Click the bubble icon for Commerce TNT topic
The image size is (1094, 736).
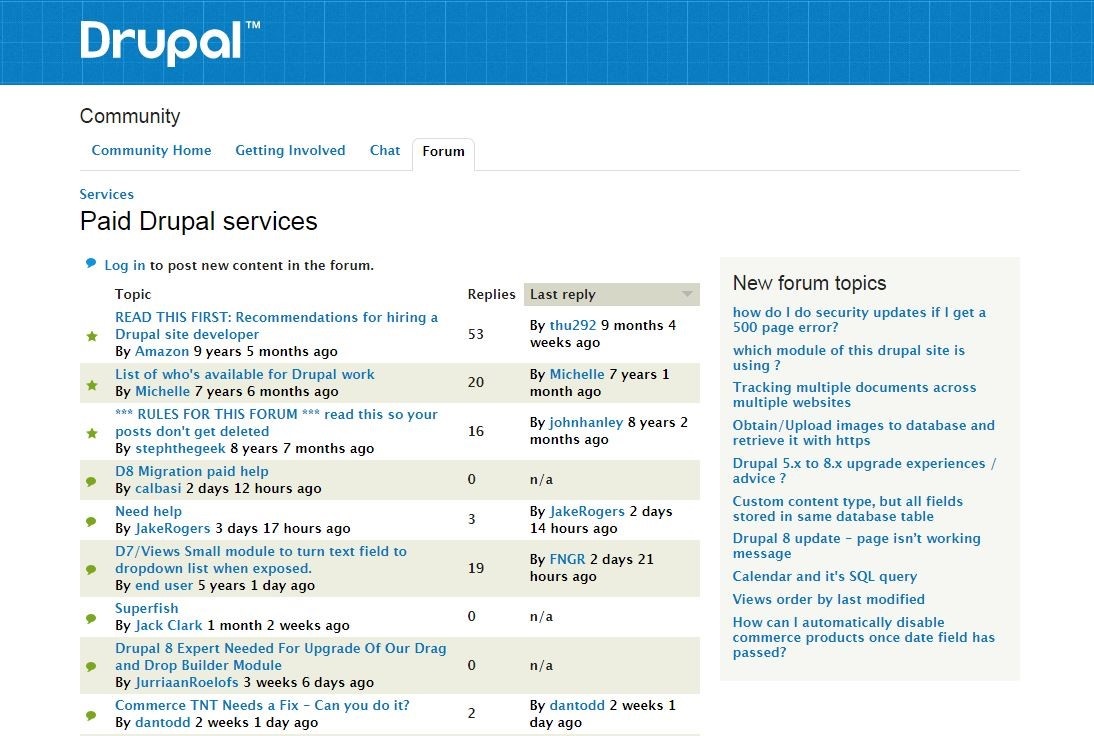91,715
